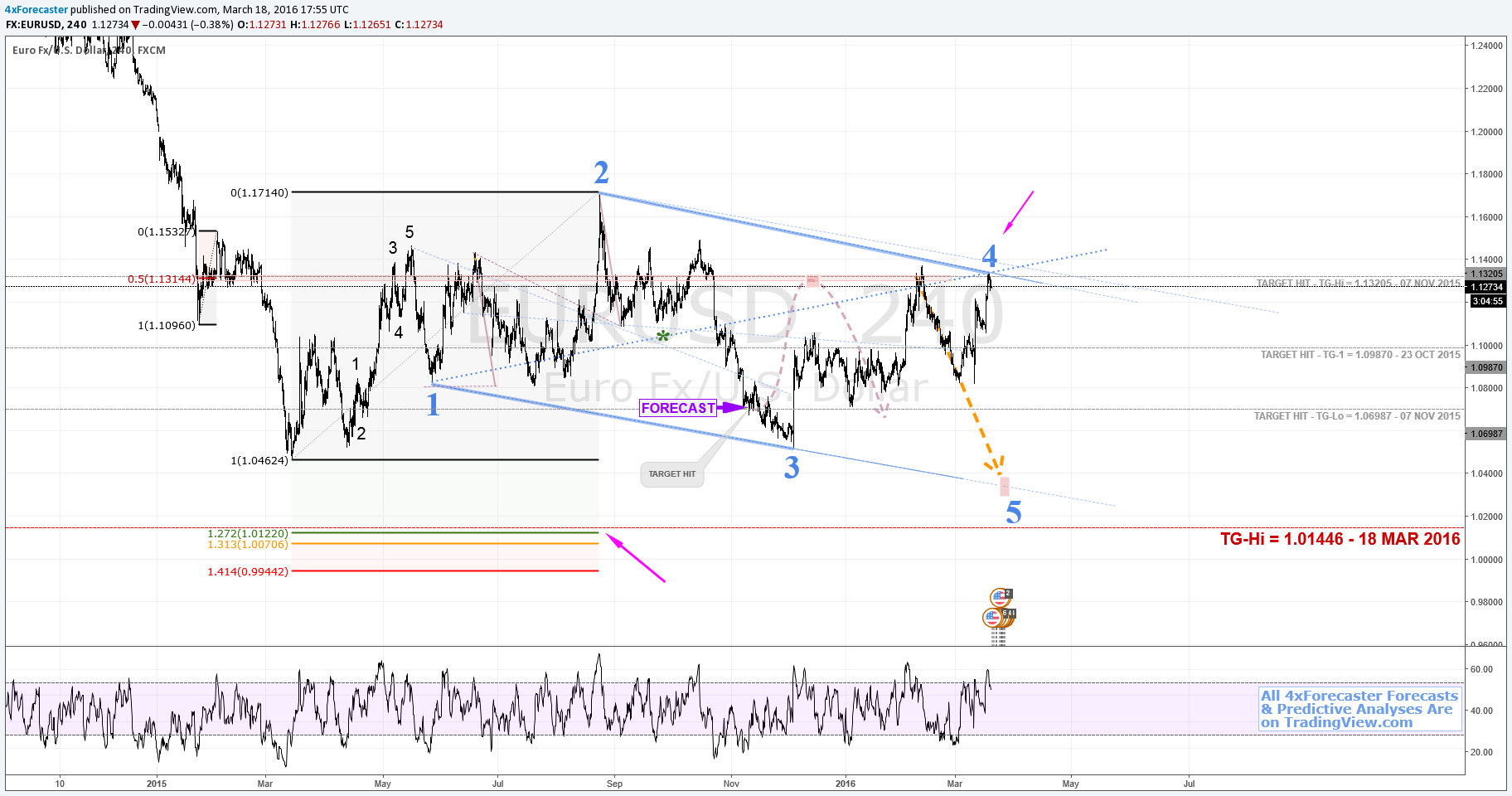
Task: Click the 0(1.15327) Fibonacci level label
Action: click(x=167, y=231)
